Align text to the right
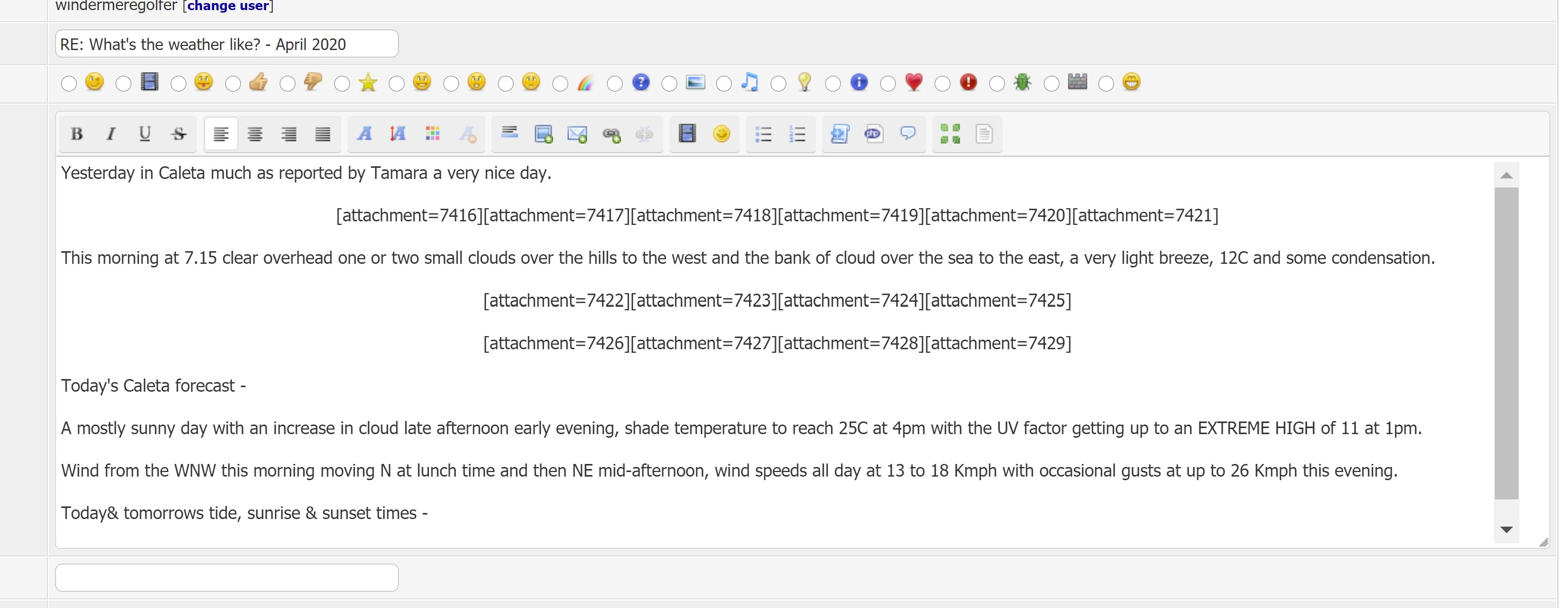1568x608 pixels. [x=289, y=134]
